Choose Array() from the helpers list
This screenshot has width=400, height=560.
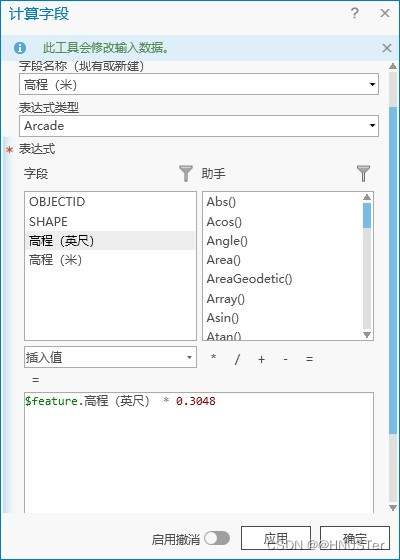225,299
